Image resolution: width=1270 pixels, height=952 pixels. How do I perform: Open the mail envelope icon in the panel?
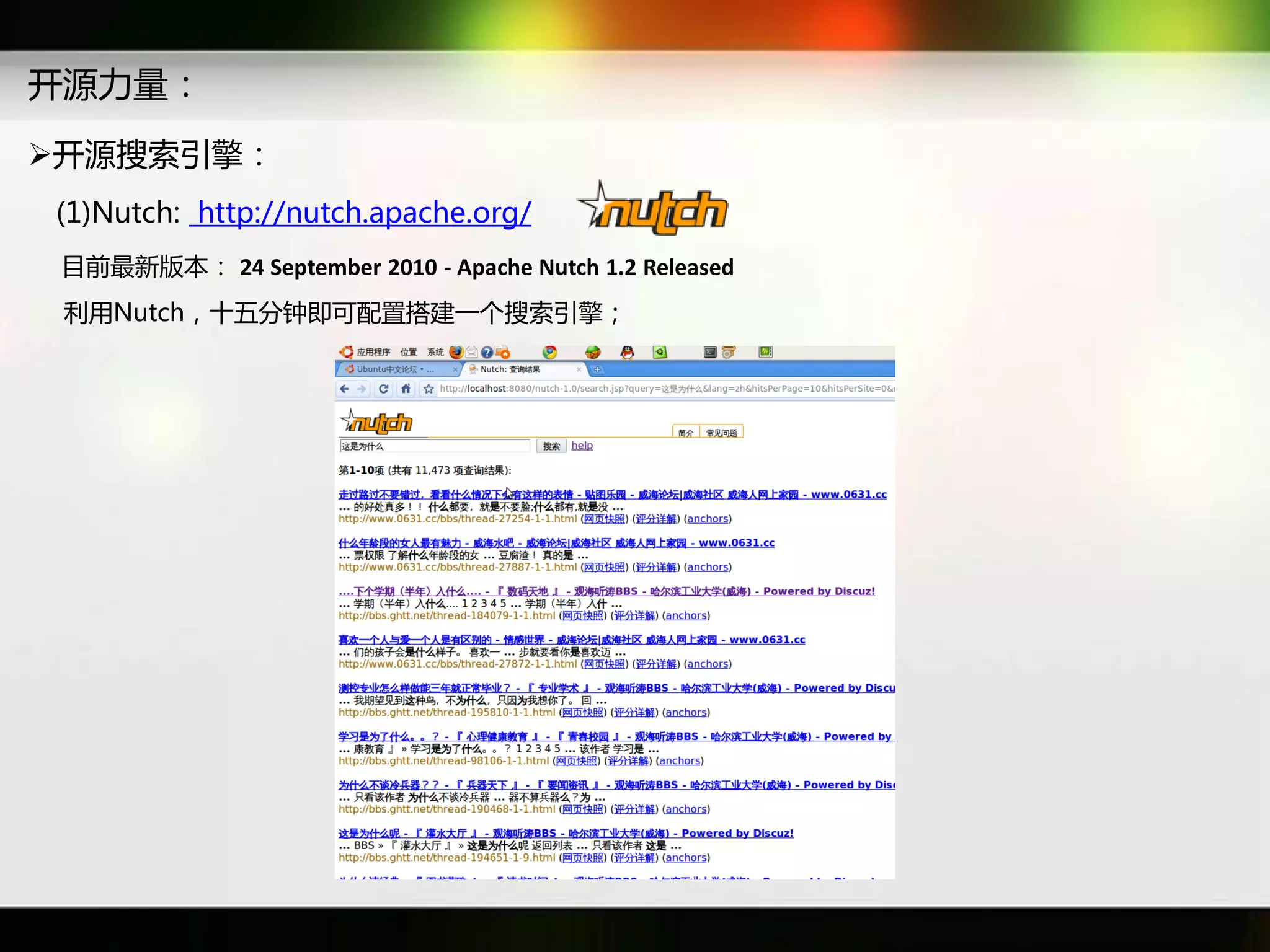click(x=472, y=353)
